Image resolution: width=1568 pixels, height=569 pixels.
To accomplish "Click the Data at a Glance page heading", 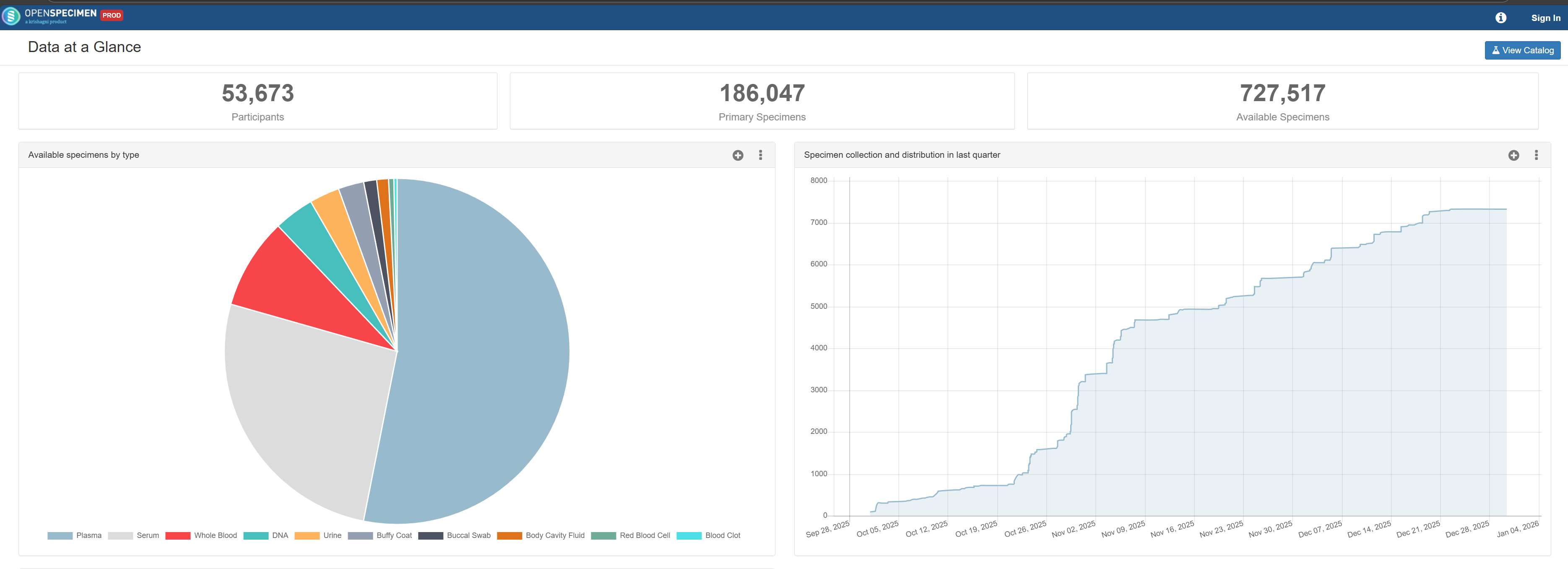I will 85,47.
